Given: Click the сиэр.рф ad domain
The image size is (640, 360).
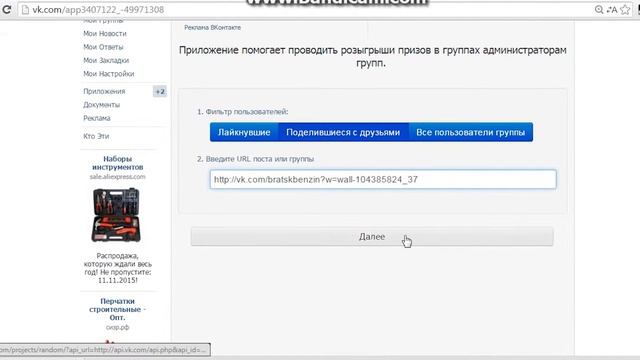Looking at the screenshot, I should pyautogui.click(x=118, y=327).
